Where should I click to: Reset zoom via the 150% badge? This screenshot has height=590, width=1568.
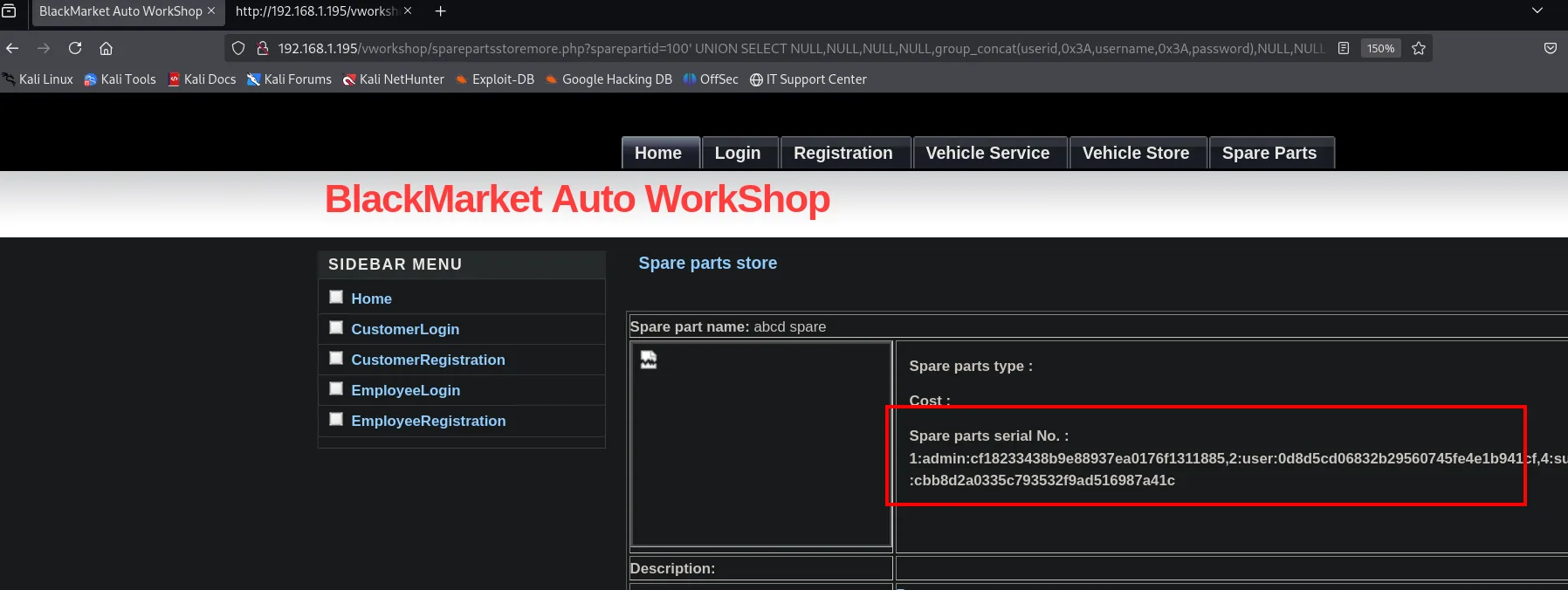(x=1380, y=48)
